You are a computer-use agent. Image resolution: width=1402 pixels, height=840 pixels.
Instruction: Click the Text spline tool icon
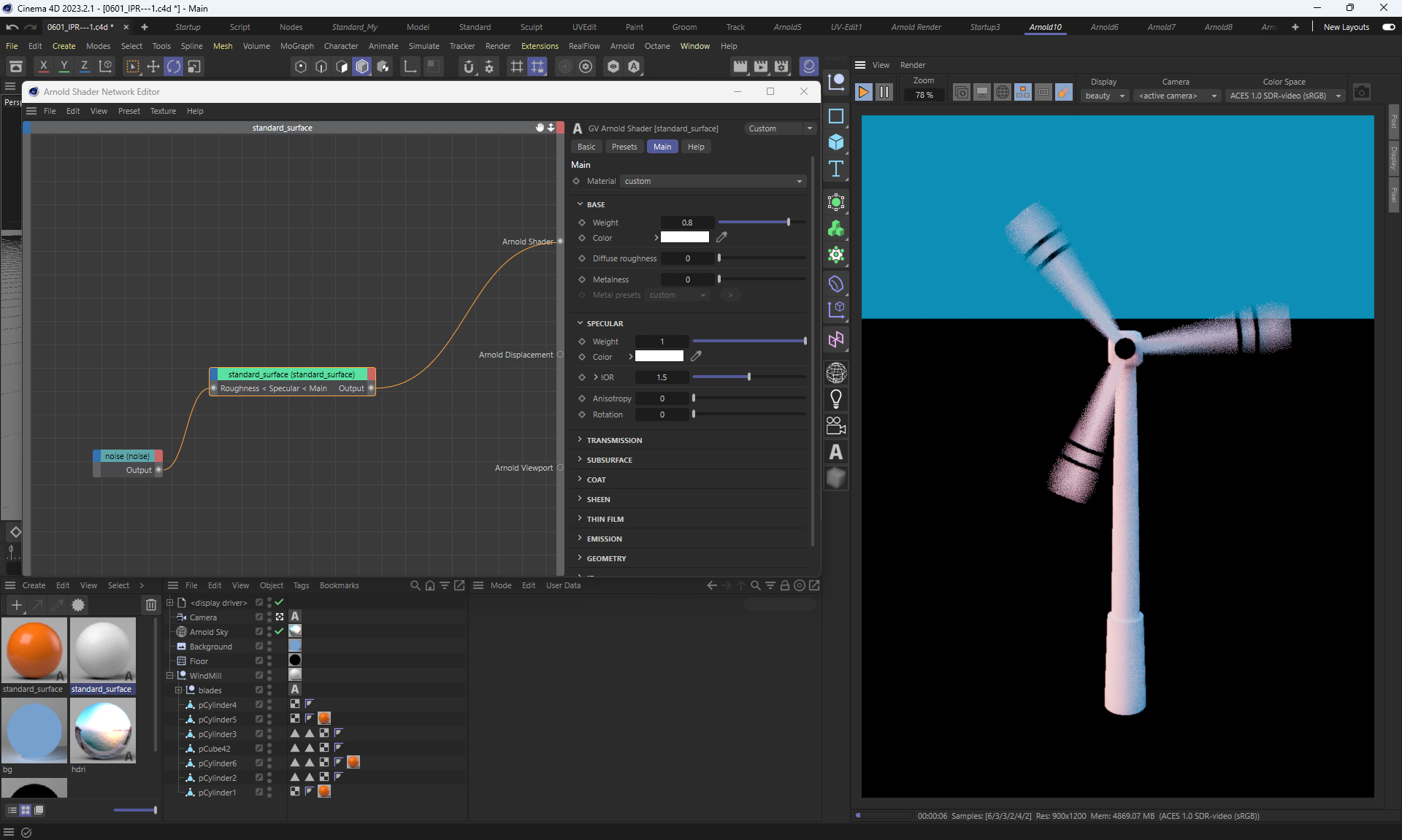click(836, 169)
